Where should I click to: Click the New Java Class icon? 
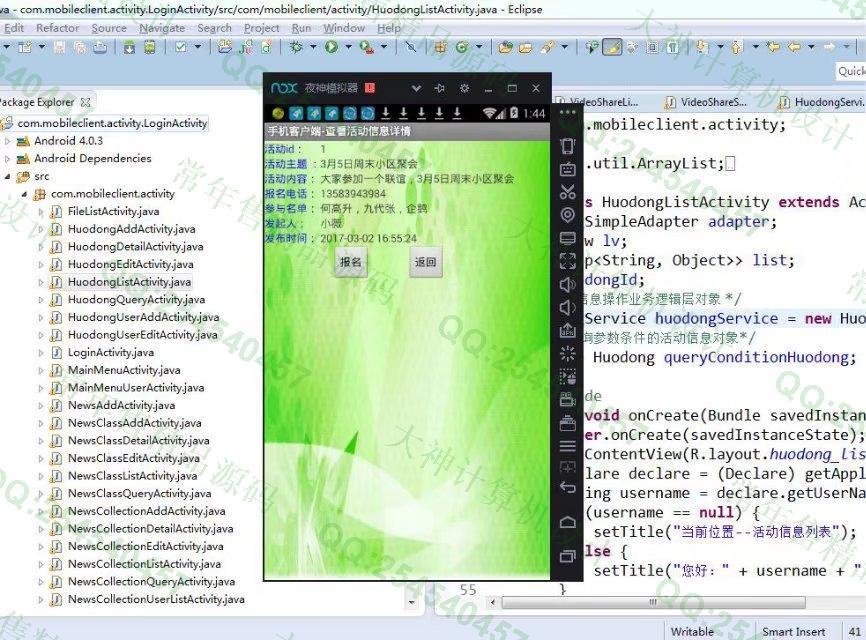click(462, 47)
